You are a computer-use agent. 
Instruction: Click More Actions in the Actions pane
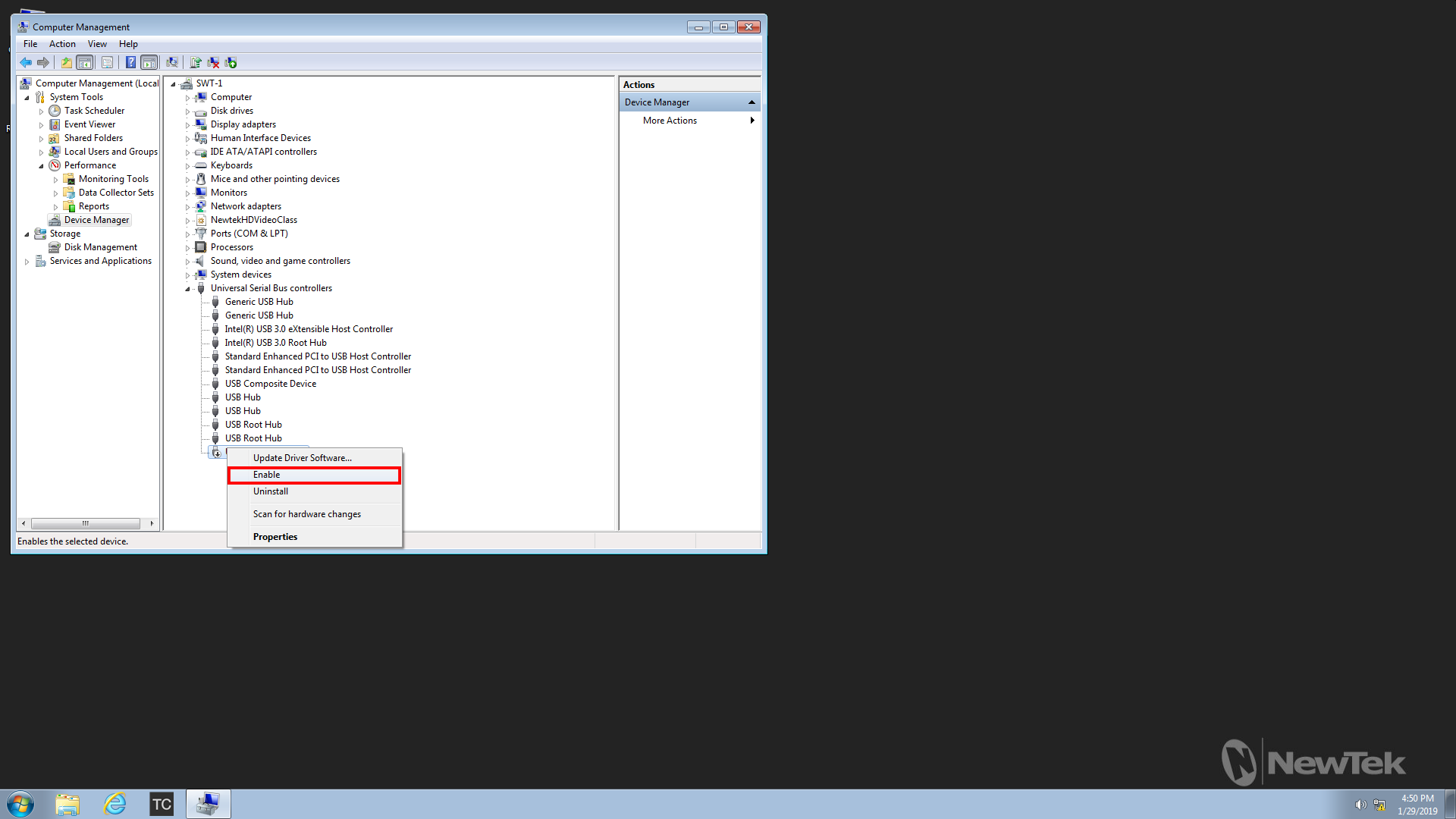[670, 120]
